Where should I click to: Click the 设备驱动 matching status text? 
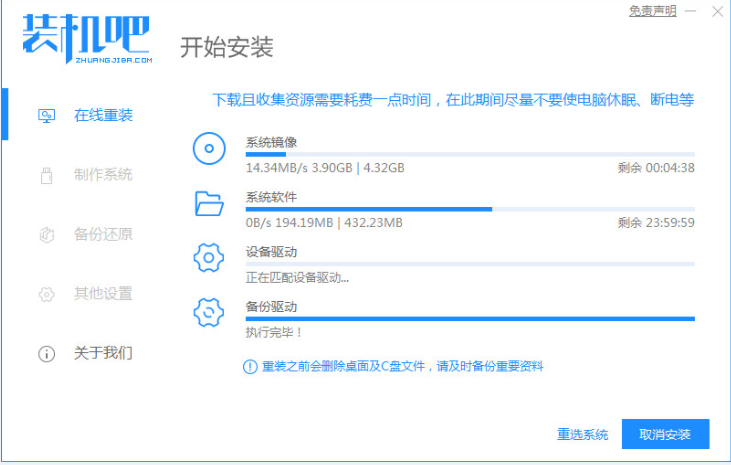pos(298,277)
